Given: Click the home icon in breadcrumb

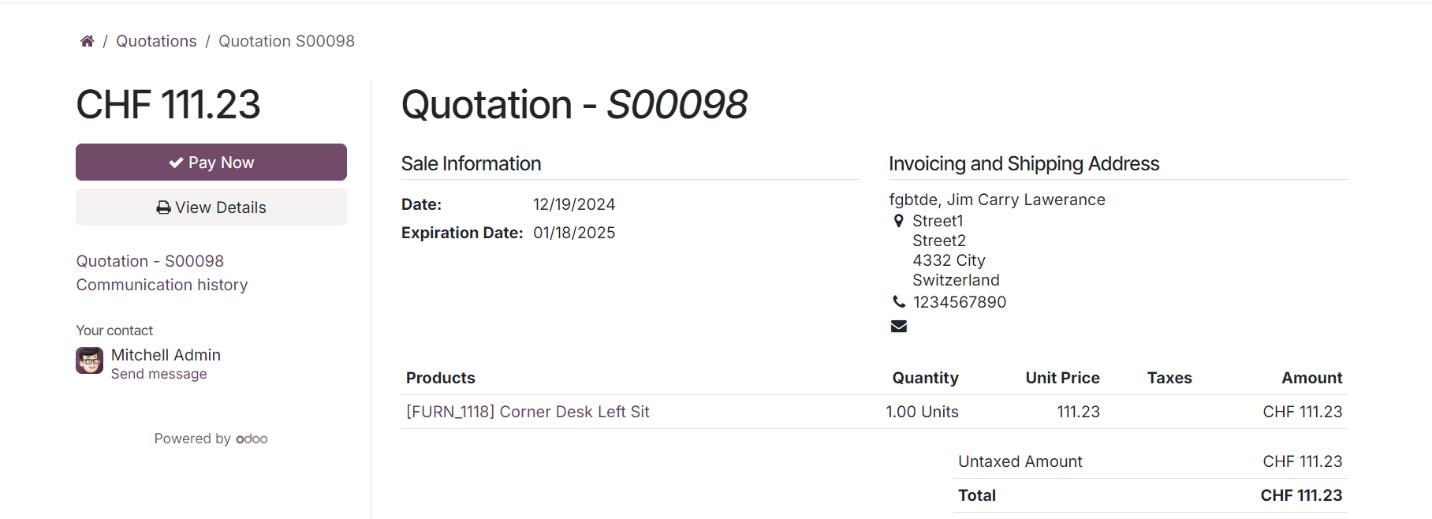Looking at the screenshot, I should click(x=87, y=41).
